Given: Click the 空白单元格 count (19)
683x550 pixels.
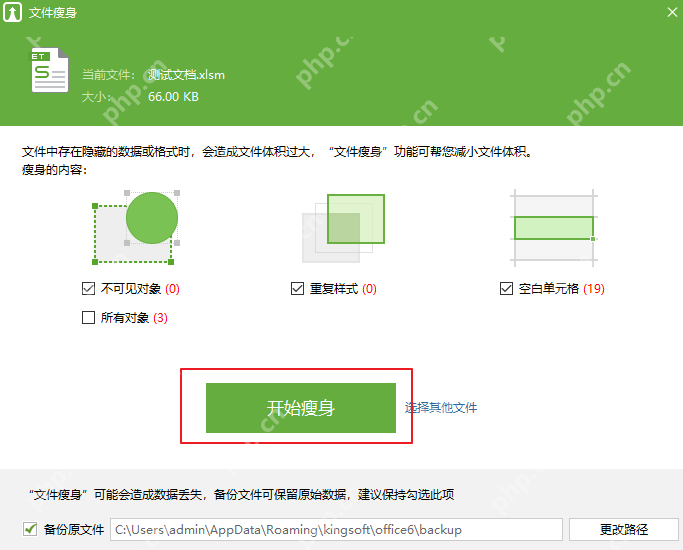Looking at the screenshot, I should click(x=594, y=289).
